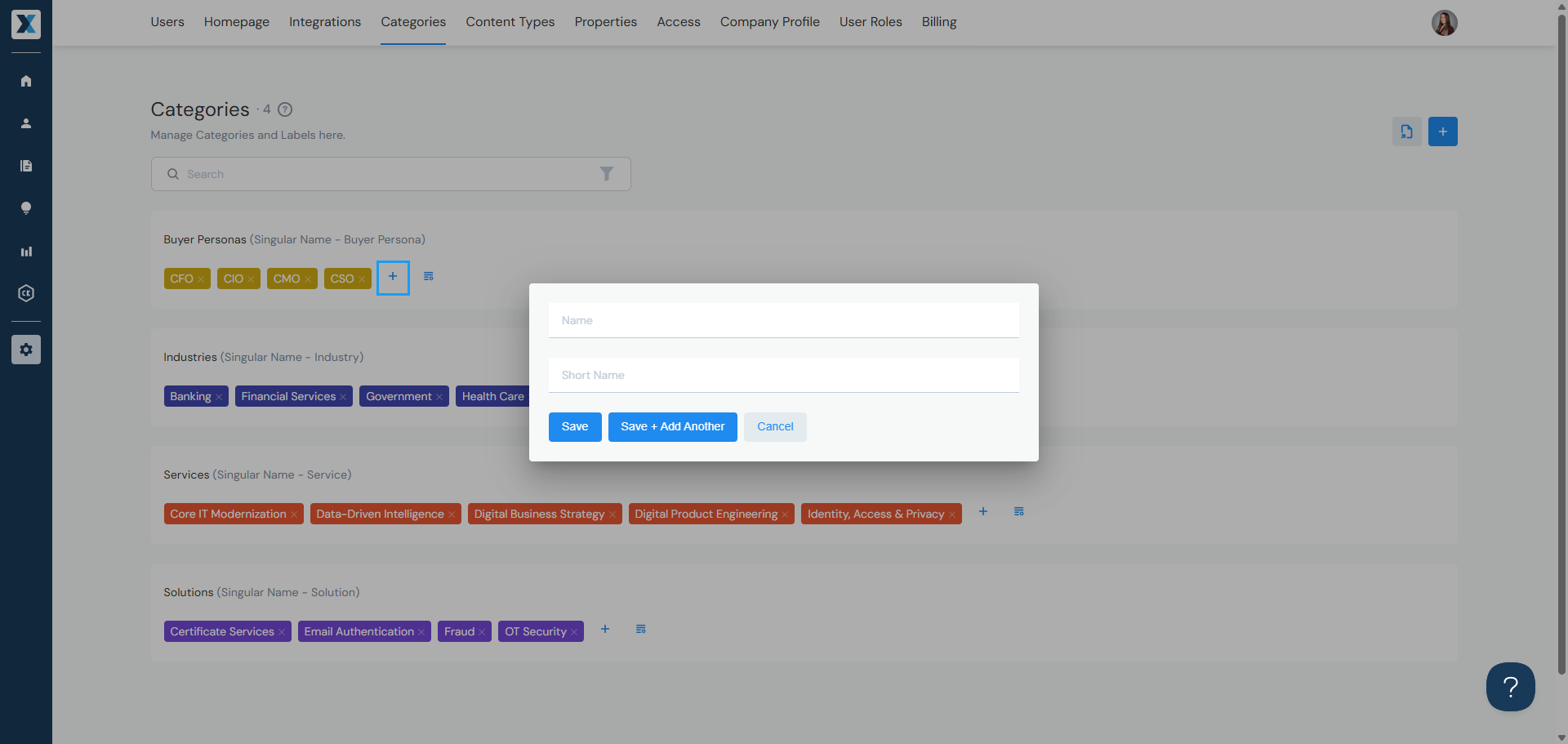Remove the CSO label
This screenshot has height=744, width=1568.
click(x=362, y=279)
